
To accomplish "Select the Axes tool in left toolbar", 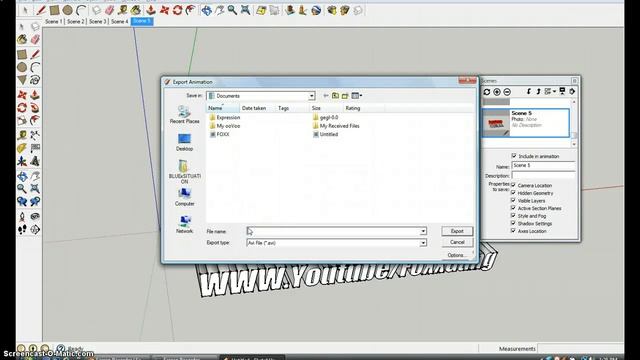I will 22,161.
